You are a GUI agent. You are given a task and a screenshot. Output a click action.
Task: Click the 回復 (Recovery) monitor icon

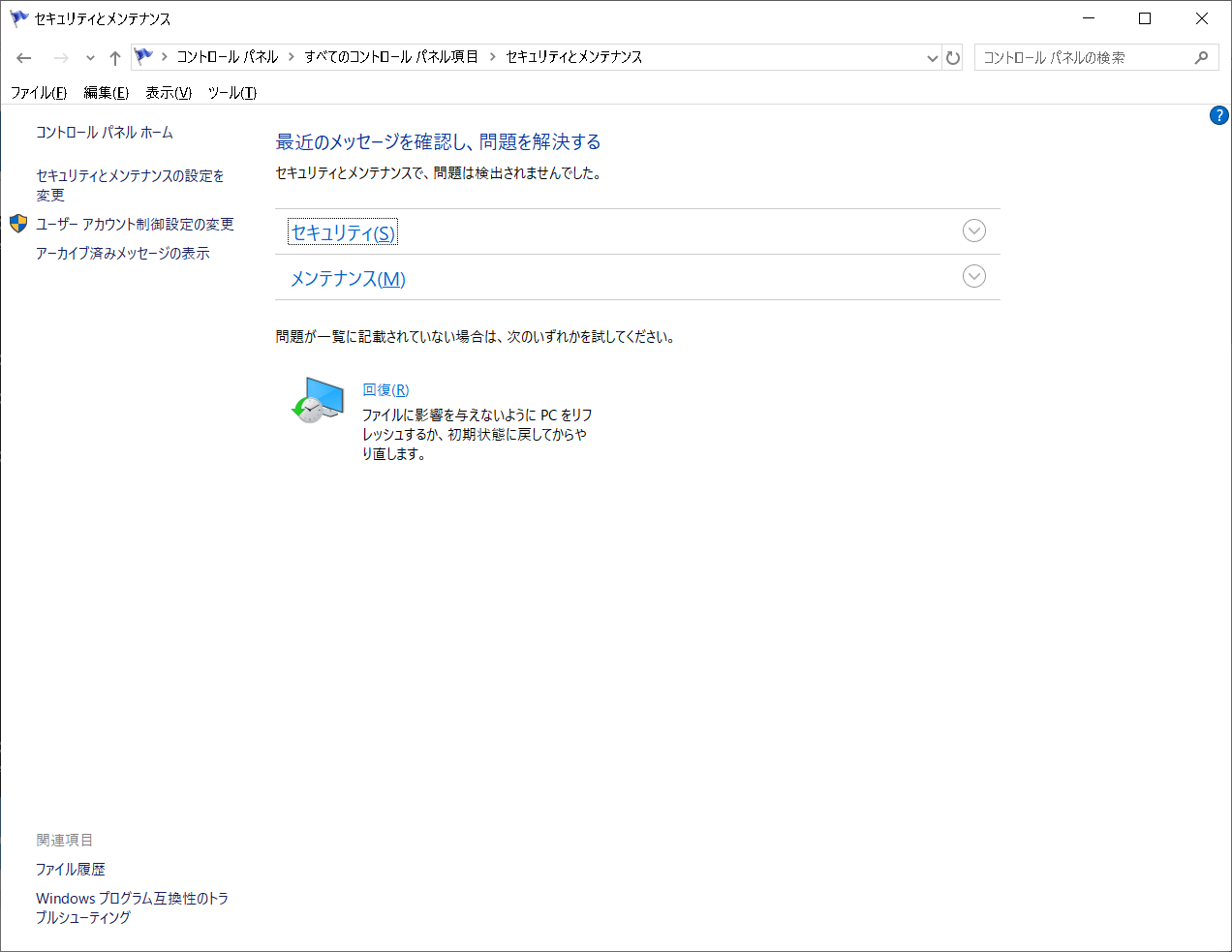coord(317,400)
